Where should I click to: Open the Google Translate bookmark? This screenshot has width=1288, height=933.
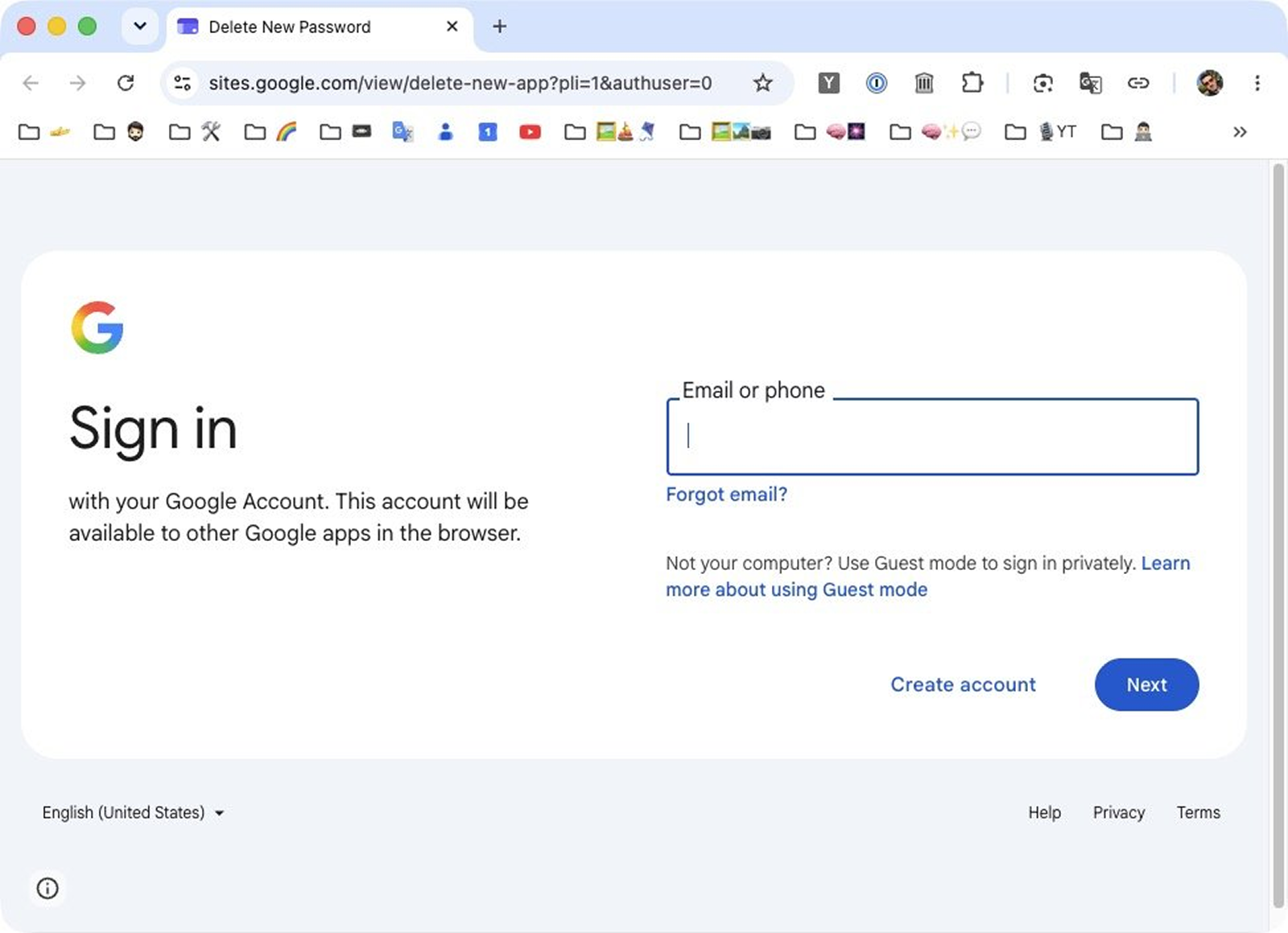pyautogui.click(x=402, y=132)
